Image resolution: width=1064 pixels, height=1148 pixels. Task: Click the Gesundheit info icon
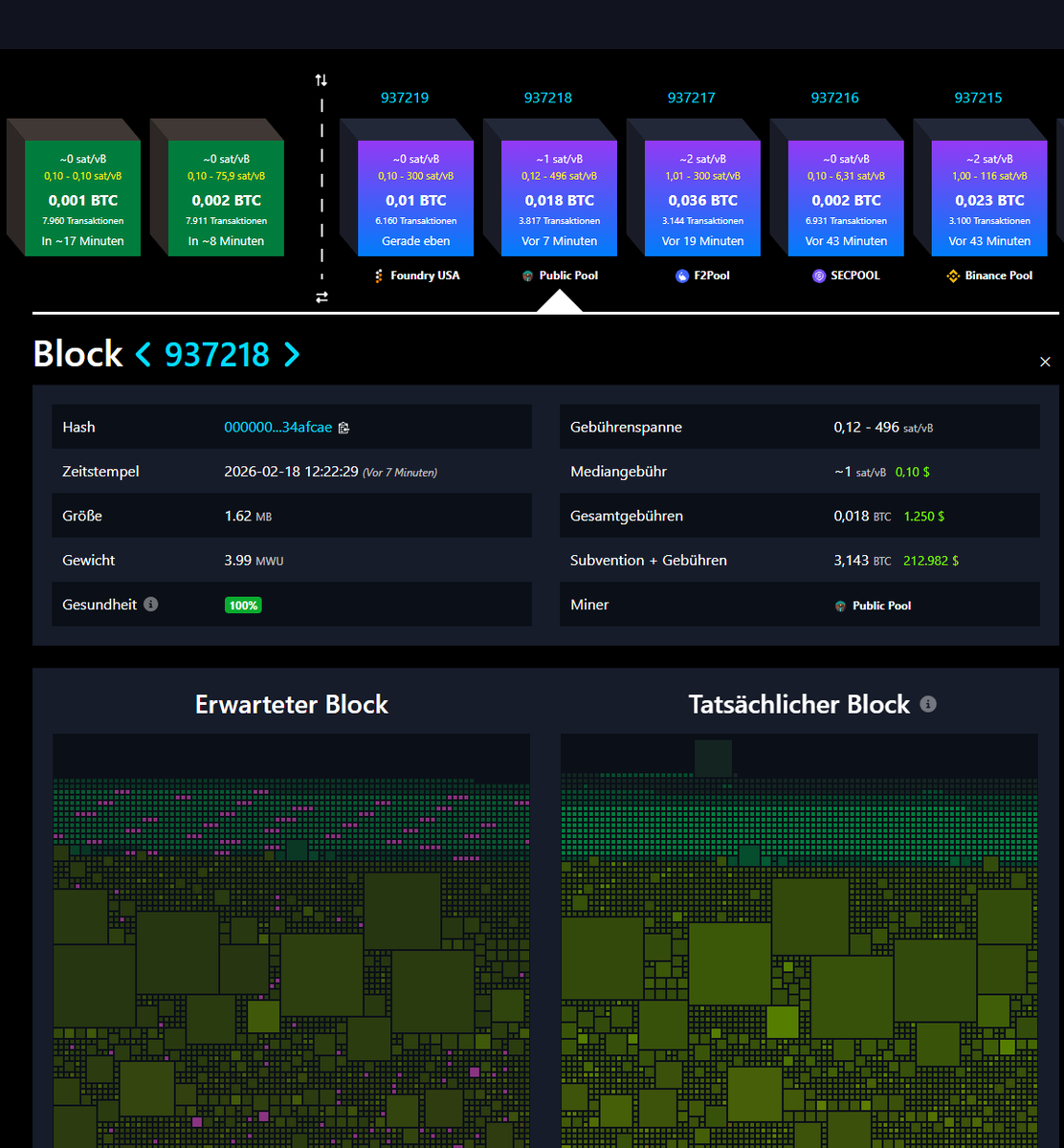coord(152,604)
